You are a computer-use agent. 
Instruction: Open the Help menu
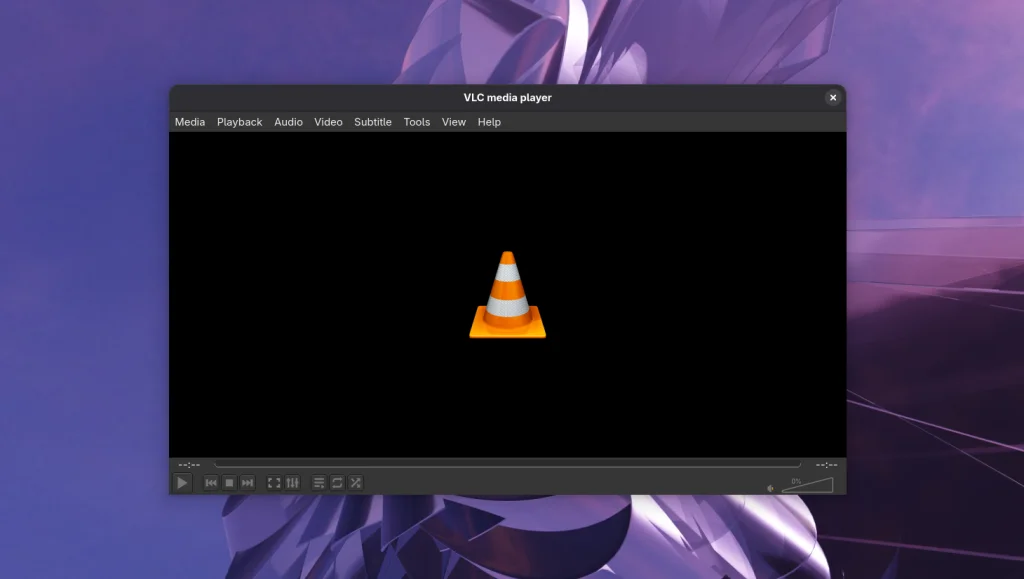tap(489, 121)
